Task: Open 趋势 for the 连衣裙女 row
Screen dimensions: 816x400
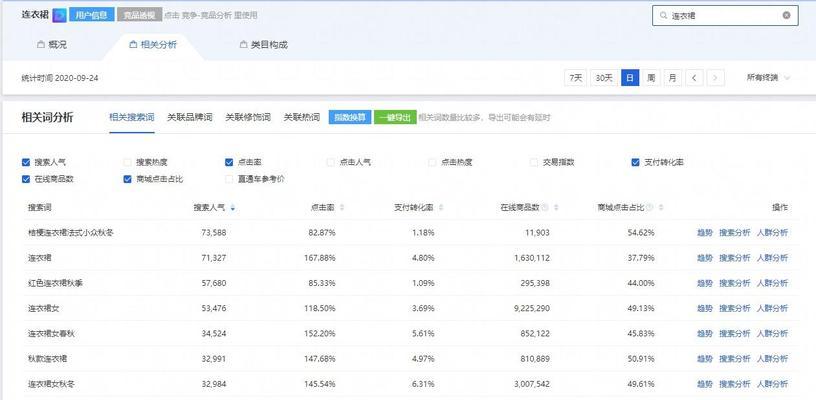Action: (x=705, y=308)
